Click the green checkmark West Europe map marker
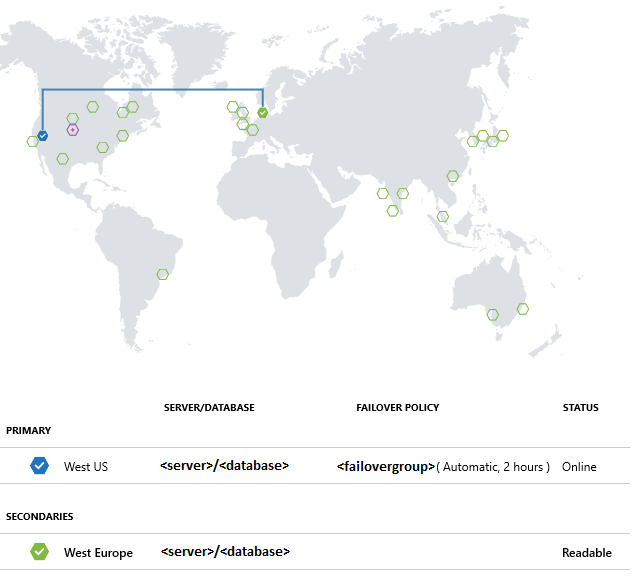The image size is (638, 578). pos(262,113)
